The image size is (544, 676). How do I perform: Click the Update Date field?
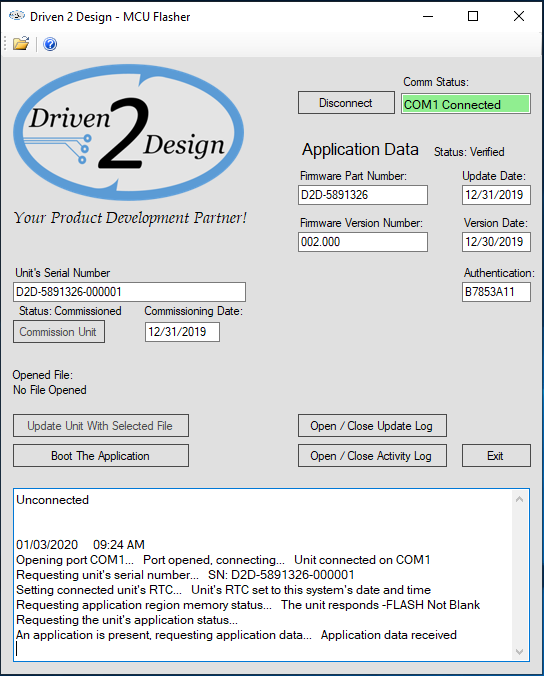[x=496, y=195]
